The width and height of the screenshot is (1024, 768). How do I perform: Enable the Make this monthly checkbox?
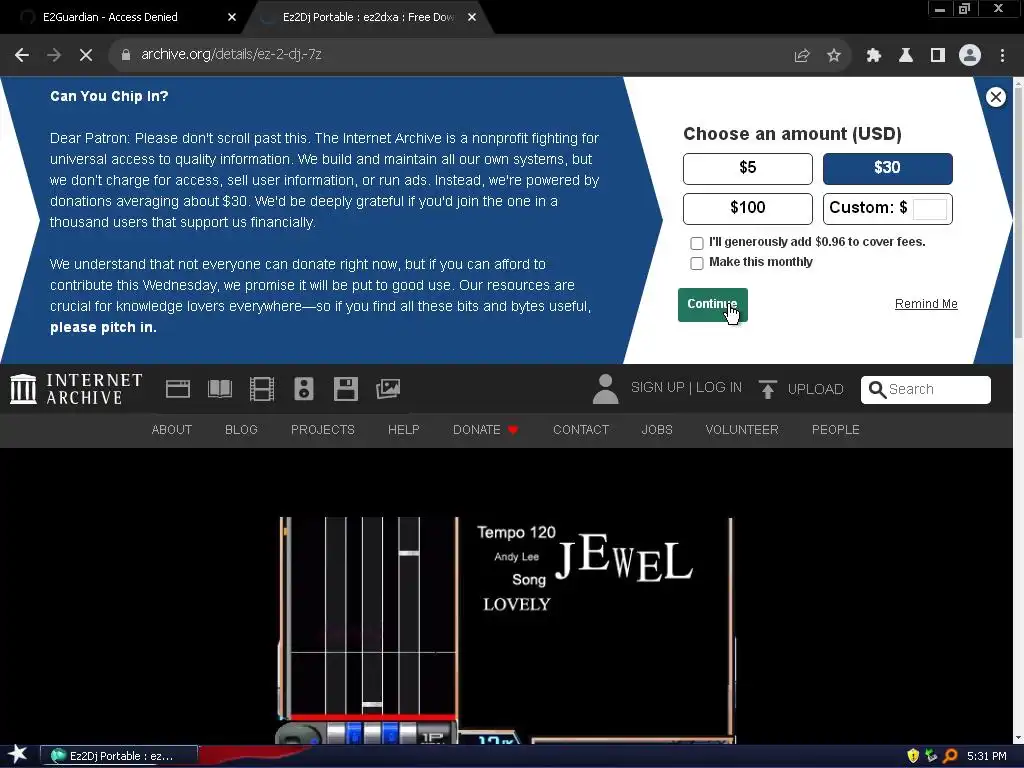tap(697, 263)
